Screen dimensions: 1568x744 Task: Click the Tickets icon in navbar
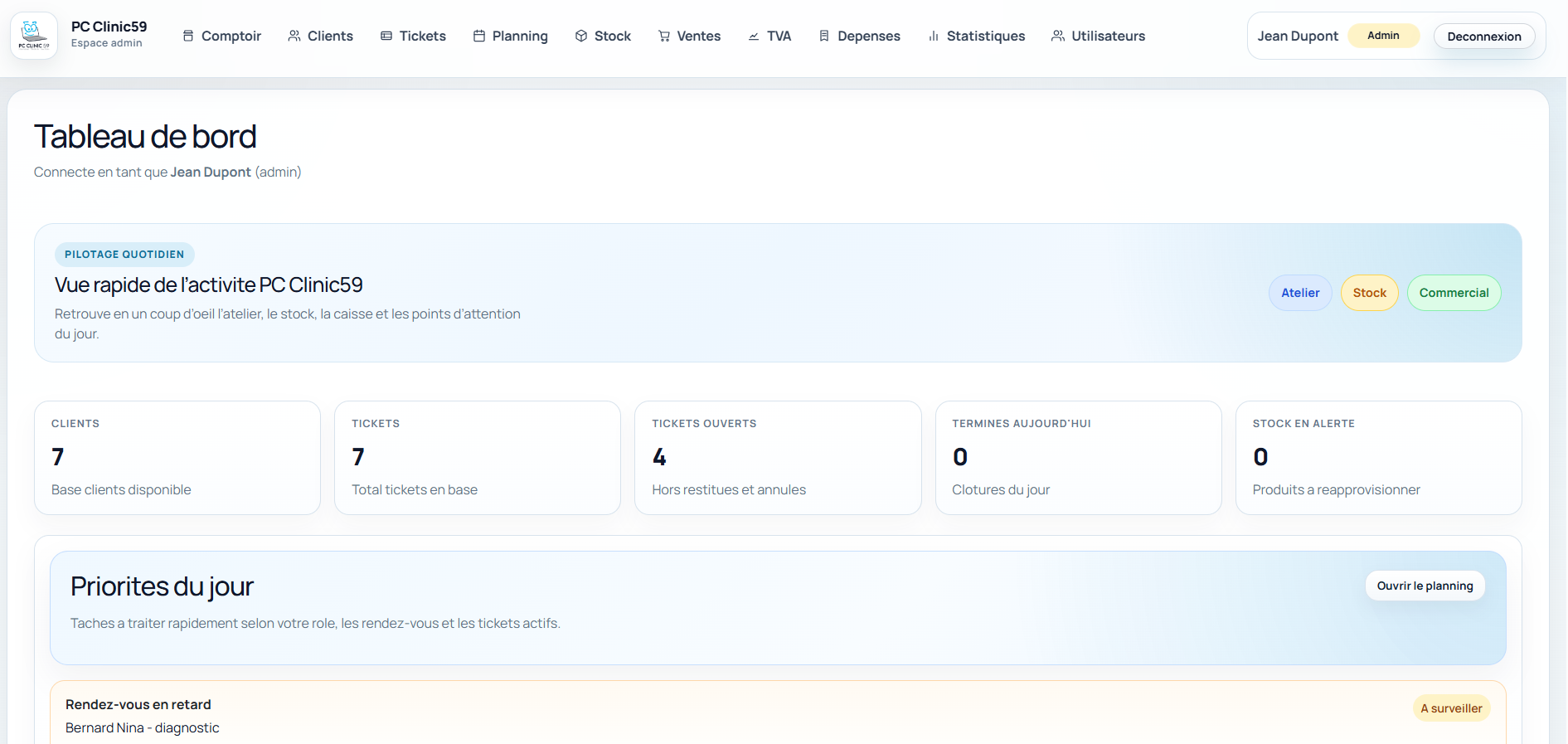coord(386,36)
